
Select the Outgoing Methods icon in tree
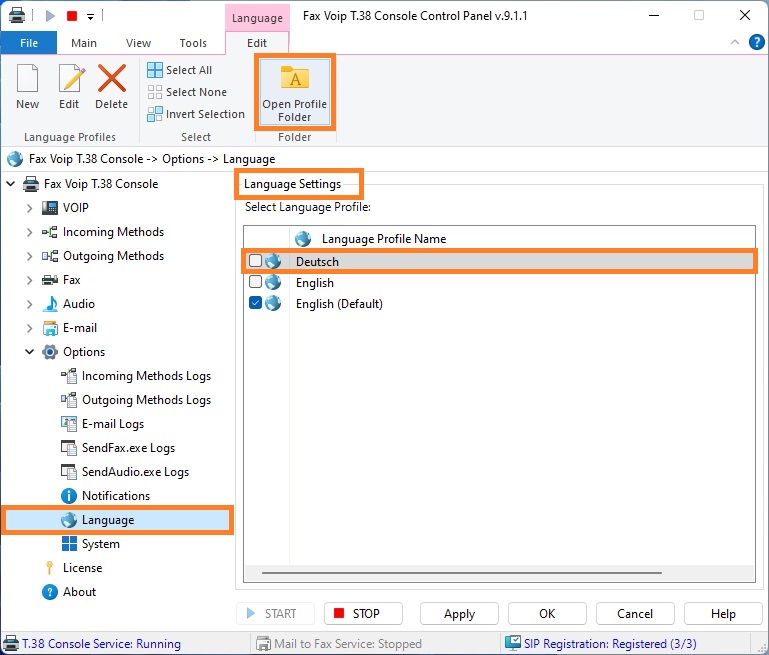[50, 256]
